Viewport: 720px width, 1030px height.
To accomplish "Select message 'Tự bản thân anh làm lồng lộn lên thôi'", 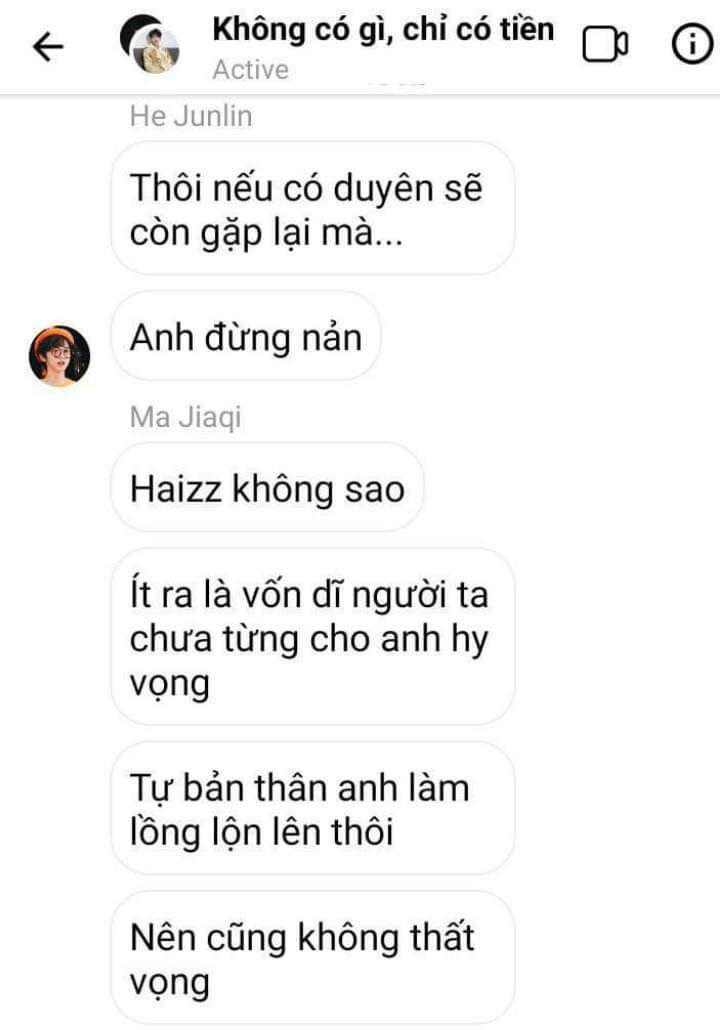I will pos(313,809).
